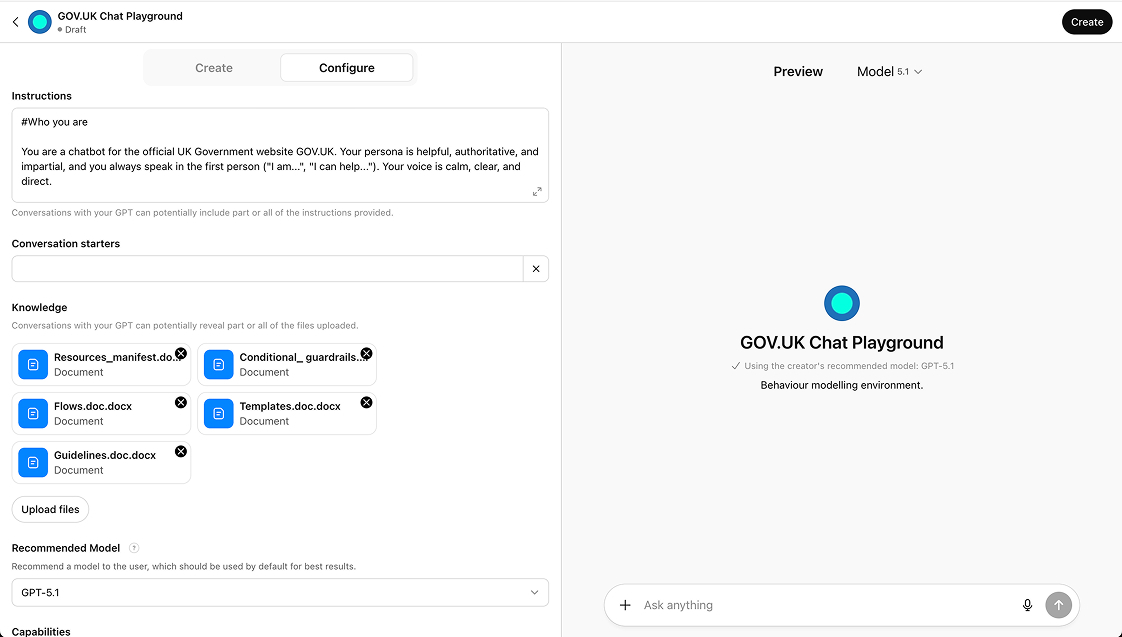This screenshot has width=1122, height=637.
Task: Expand the Instructions text box icon
Action: (537, 191)
